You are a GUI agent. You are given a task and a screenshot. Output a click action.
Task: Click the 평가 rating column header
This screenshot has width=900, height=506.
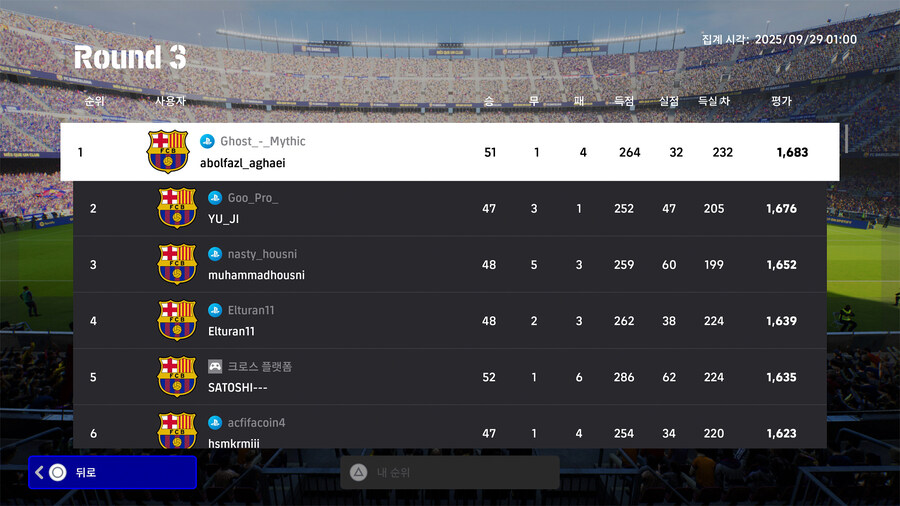(x=781, y=101)
